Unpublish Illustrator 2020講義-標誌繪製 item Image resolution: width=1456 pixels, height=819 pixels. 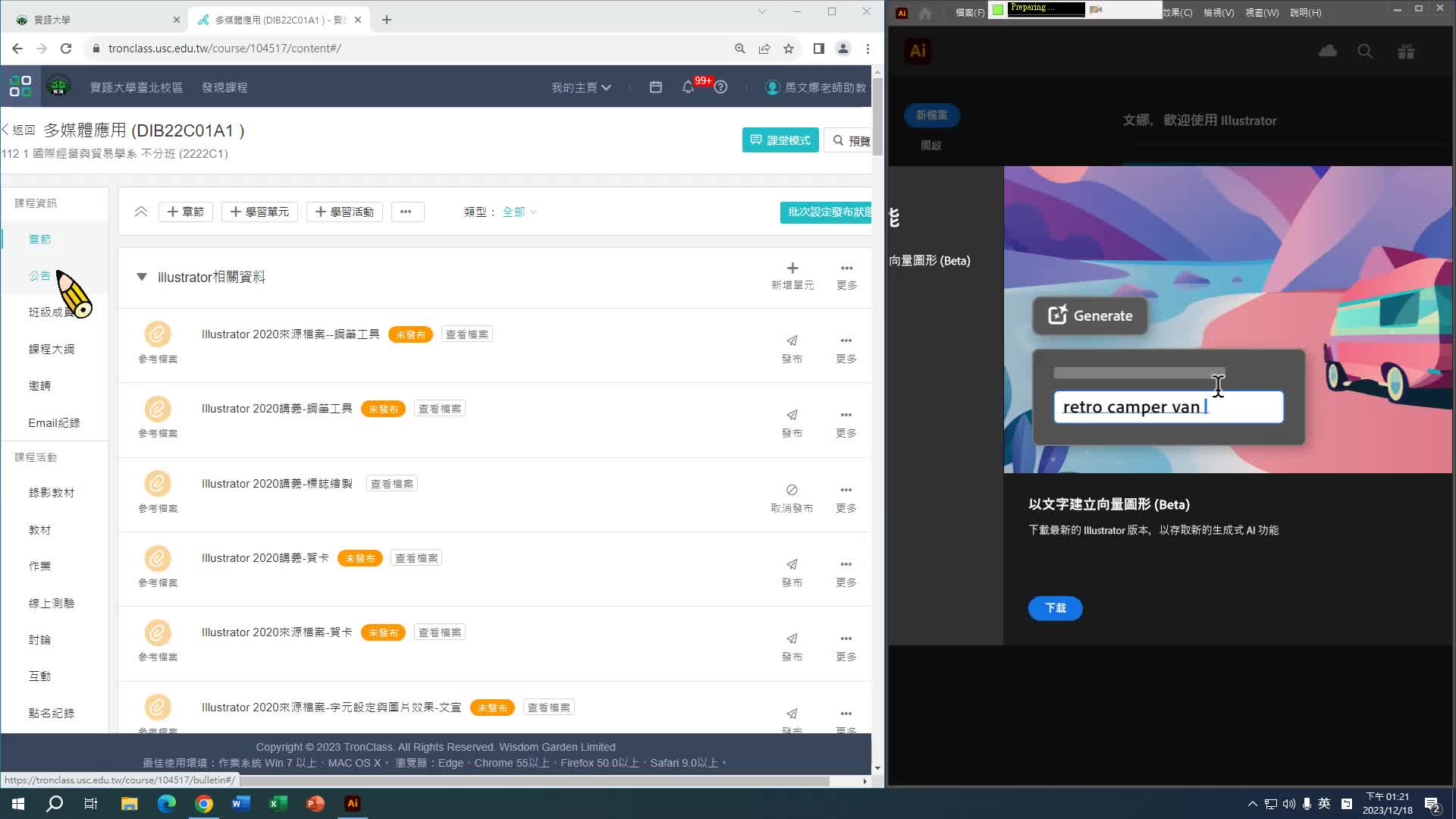pyautogui.click(x=792, y=497)
